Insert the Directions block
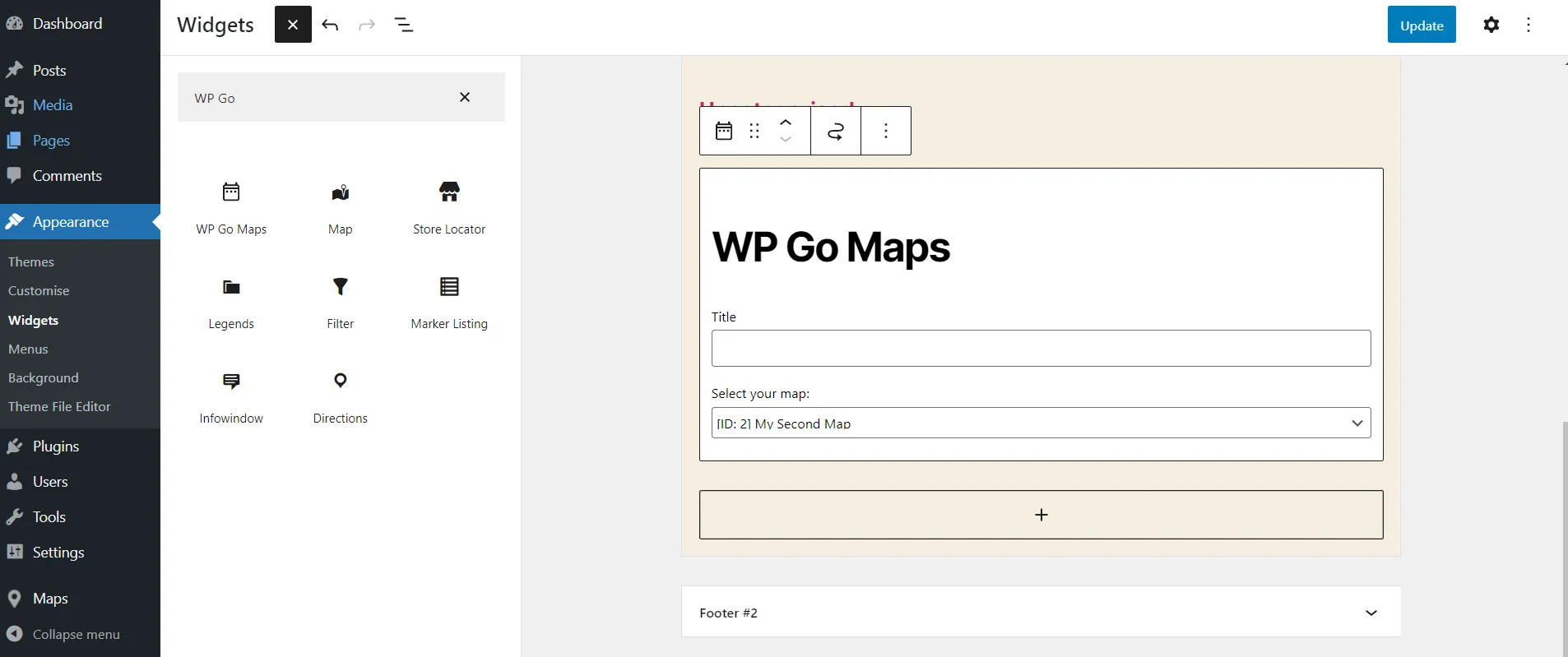 341,398
